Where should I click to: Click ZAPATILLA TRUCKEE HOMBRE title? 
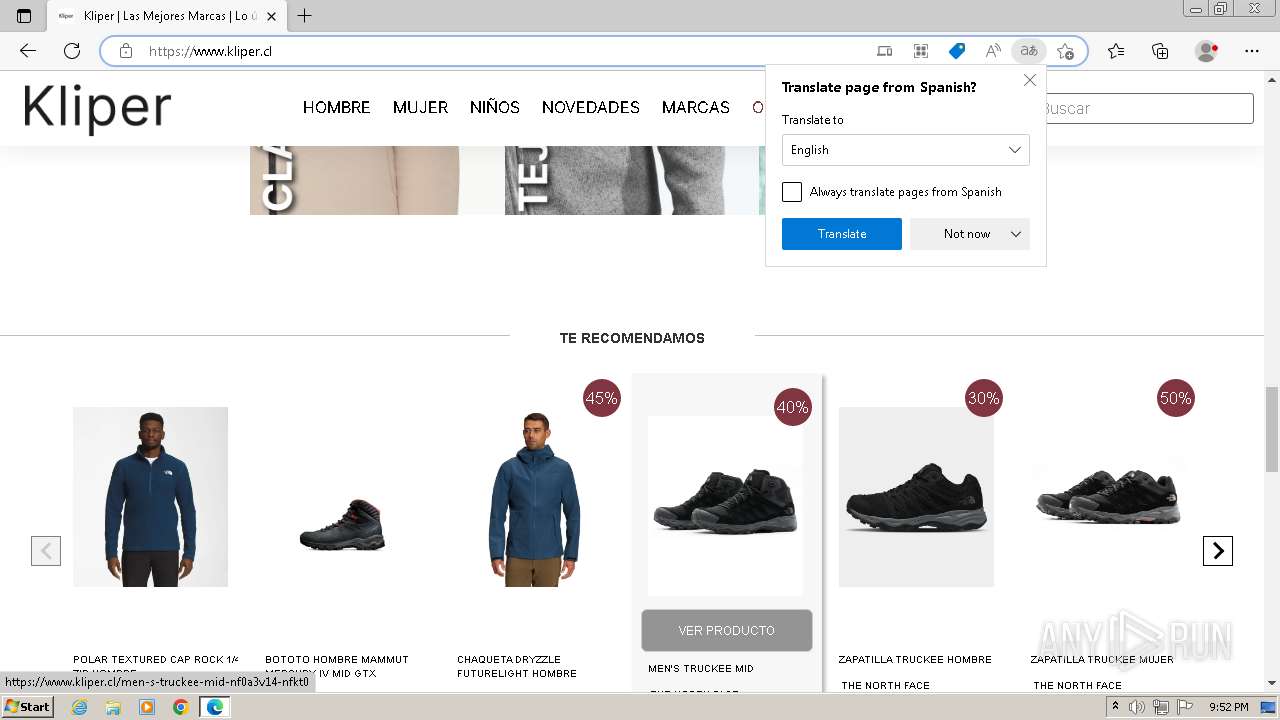click(915, 660)
